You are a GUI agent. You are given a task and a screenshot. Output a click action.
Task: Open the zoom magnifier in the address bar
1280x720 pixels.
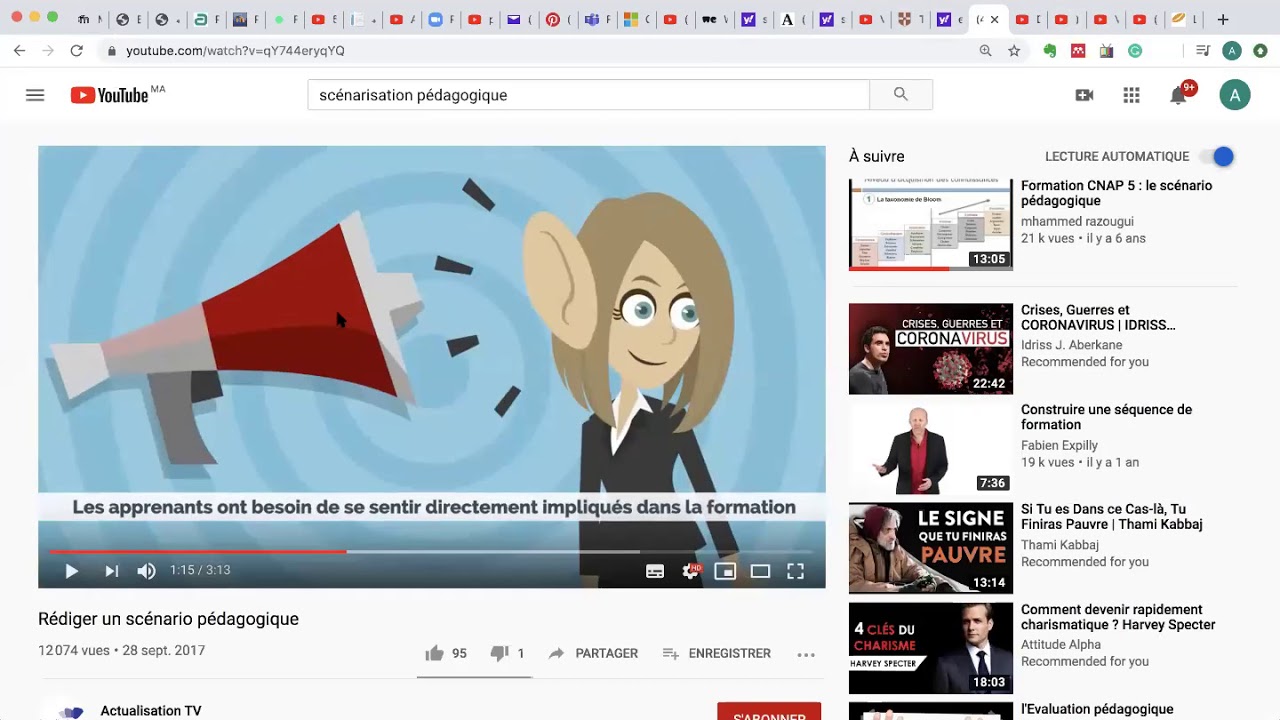coord(985,50)
